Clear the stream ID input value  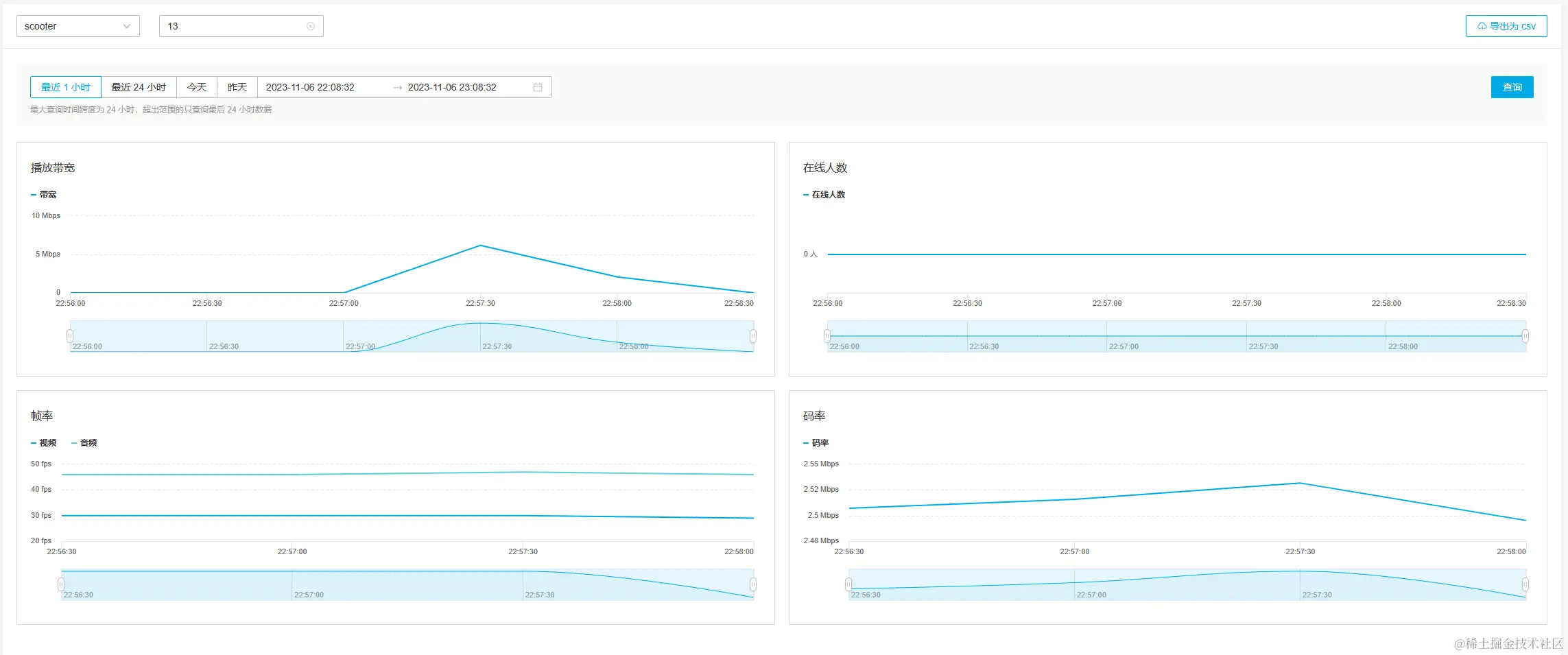pos(311,26)
